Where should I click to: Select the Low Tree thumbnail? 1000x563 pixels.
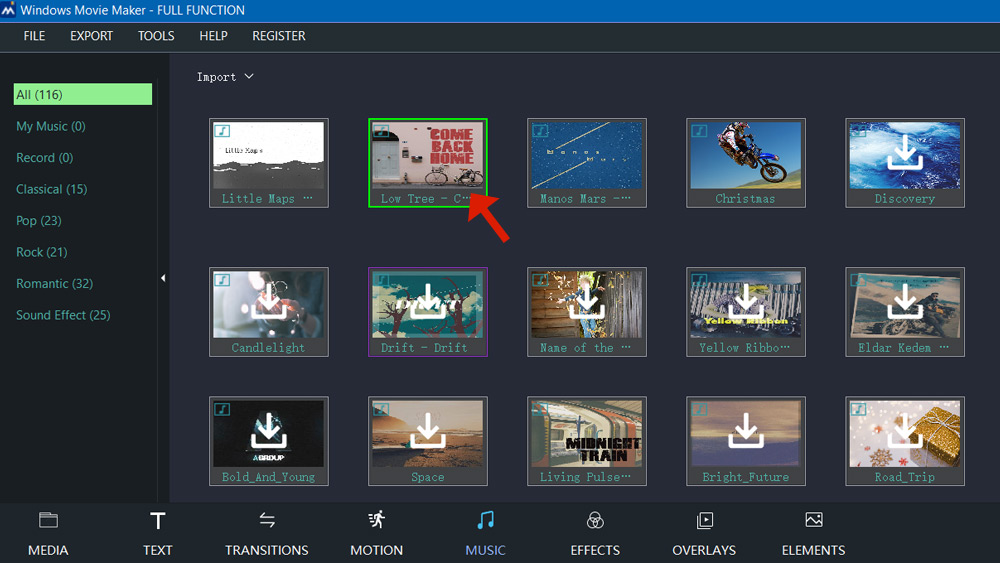(427, 154)
